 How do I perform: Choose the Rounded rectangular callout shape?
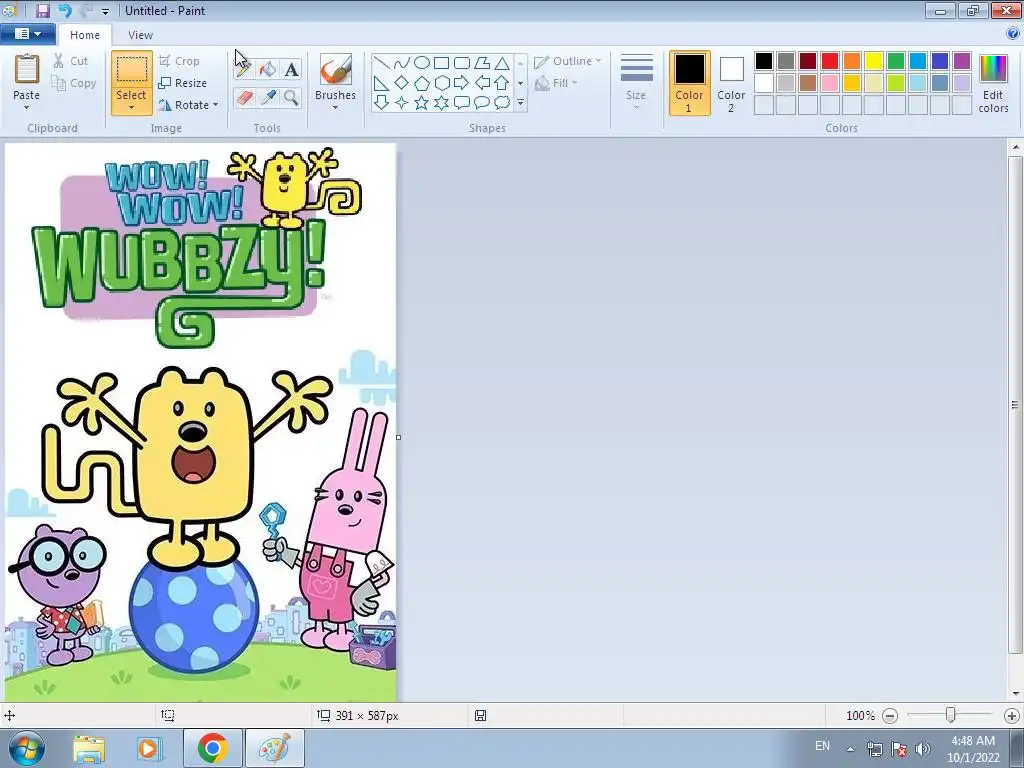(x=462, y=103)
